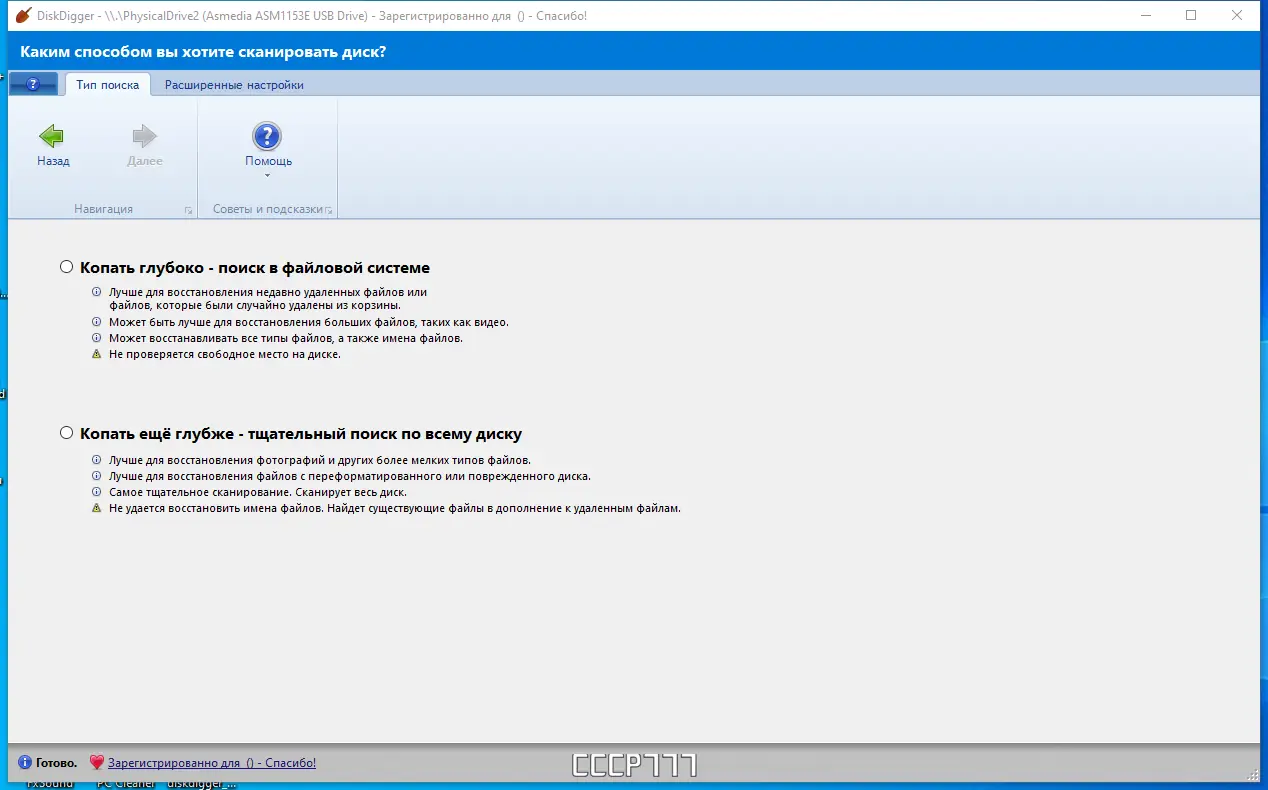Viewport: 1268px width, 790px height.
Task: Click the DiskDigger icon in the title bar
Action: tap(24, 16)
